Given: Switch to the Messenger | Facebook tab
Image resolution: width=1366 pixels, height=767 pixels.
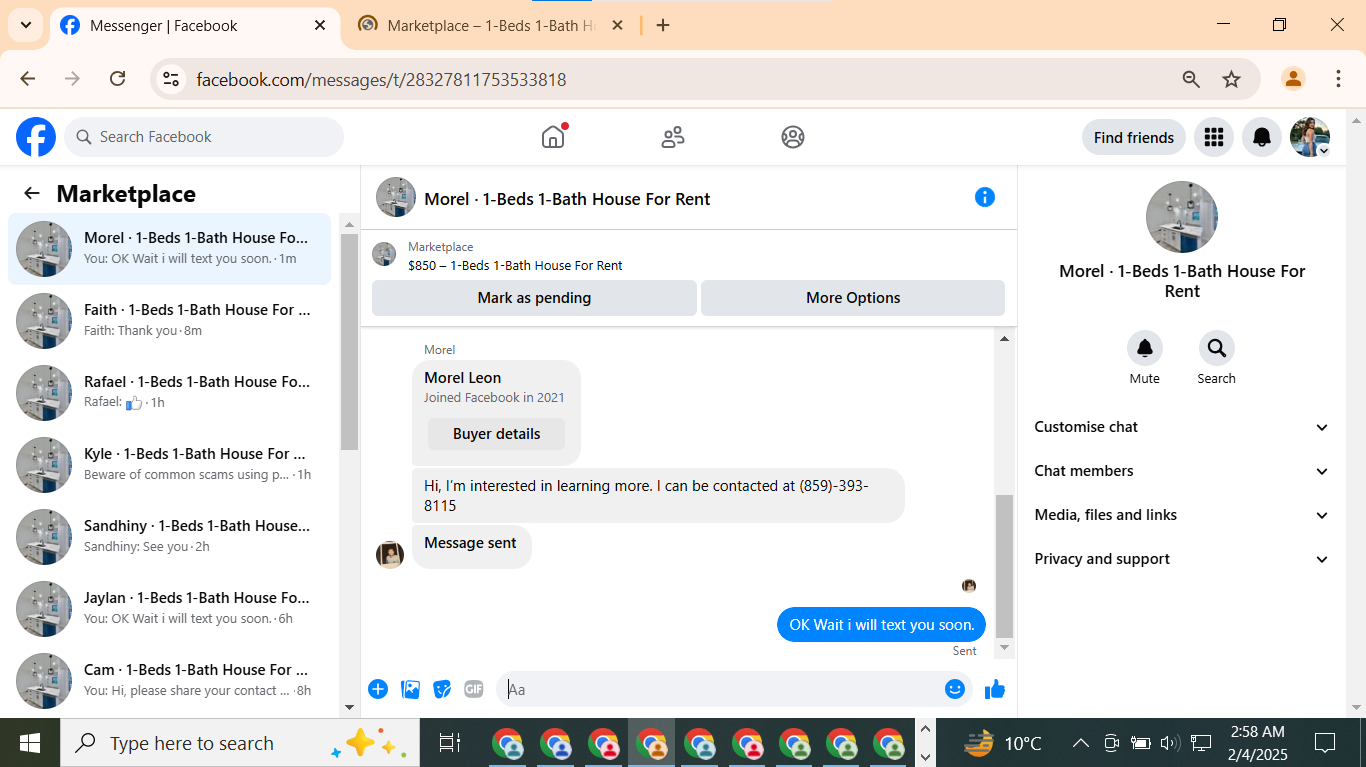Looking at the screenshot, I should point(194,26).
